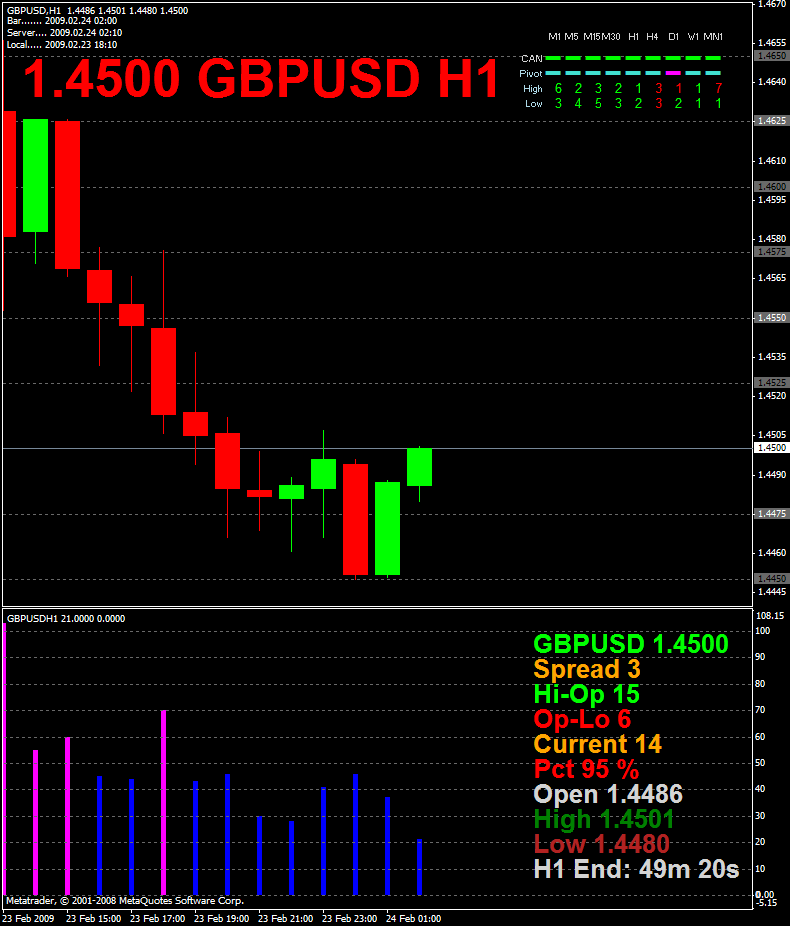Click the dark green "High 1.4501" line
The image size is (790, 926).
(604, 820)
